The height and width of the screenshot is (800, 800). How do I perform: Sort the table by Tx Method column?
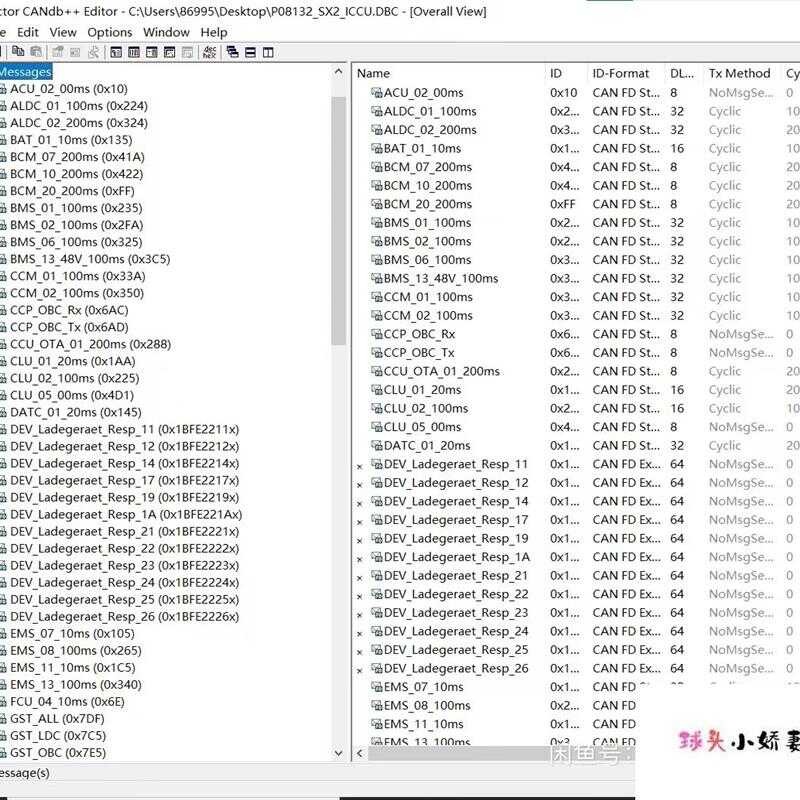(737, 72)
